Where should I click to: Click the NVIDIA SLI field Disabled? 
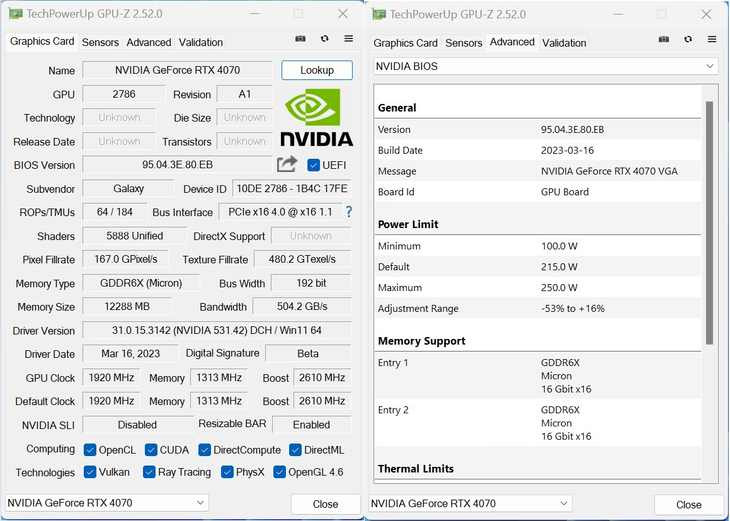click(x=137, y=425)
